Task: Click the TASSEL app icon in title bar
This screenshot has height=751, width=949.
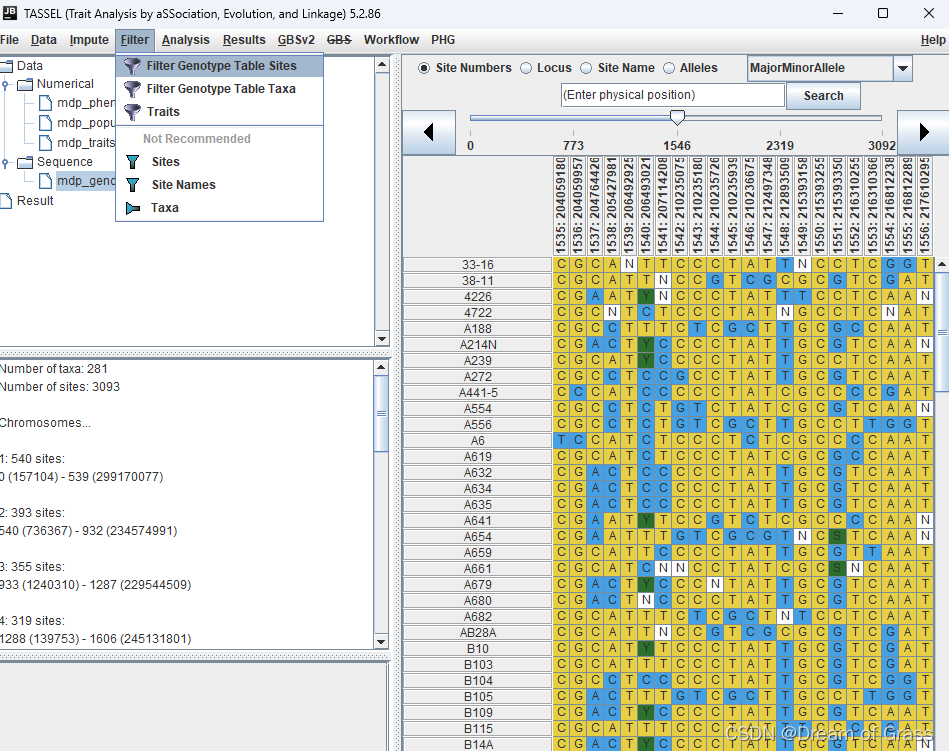Action: [x=10, y=13]
